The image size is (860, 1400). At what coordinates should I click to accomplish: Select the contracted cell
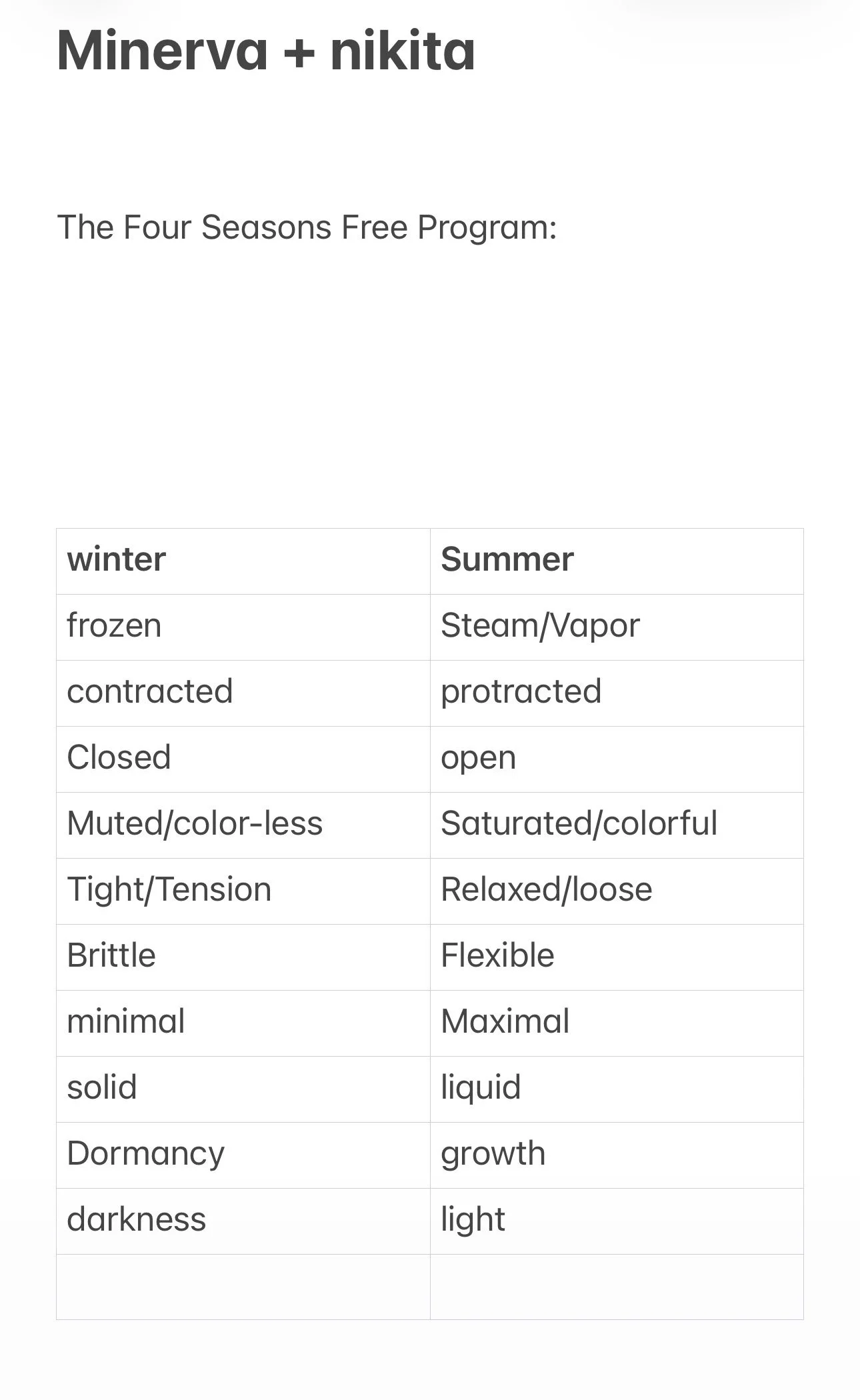click(243, 693)
